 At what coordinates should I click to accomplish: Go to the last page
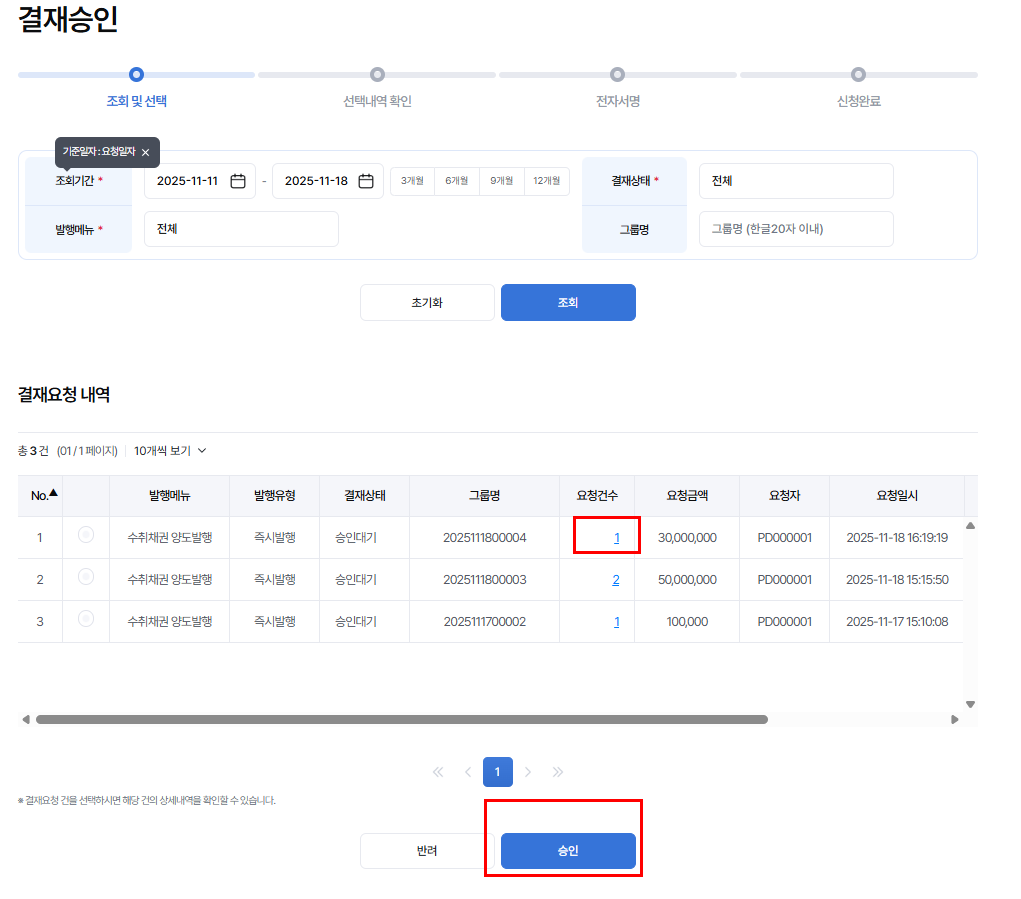click(x=557, y=772)
